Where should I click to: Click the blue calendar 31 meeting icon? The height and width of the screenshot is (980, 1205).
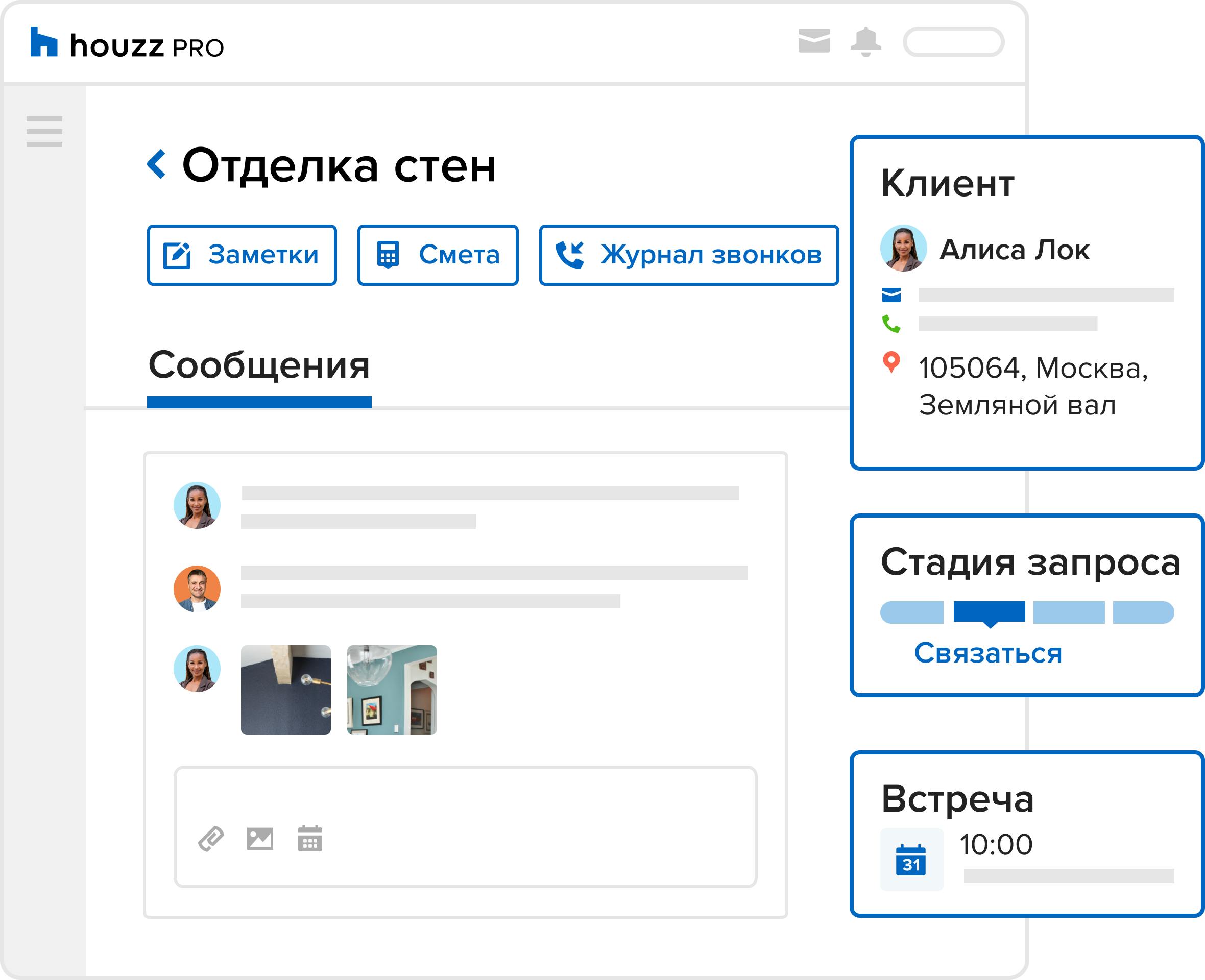[911, 860]
